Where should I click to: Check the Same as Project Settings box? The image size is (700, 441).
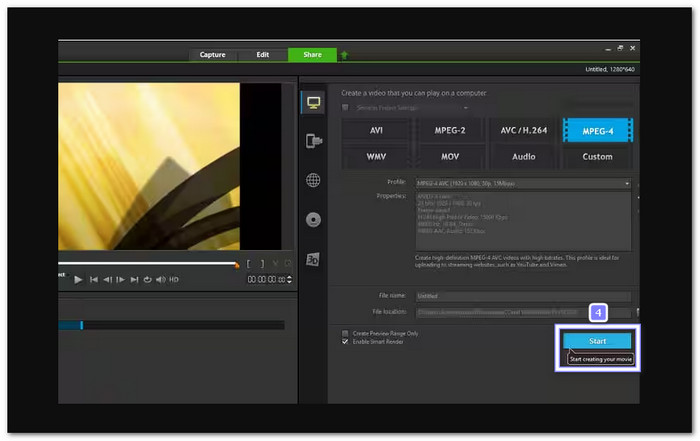click(x=346, y=108)
